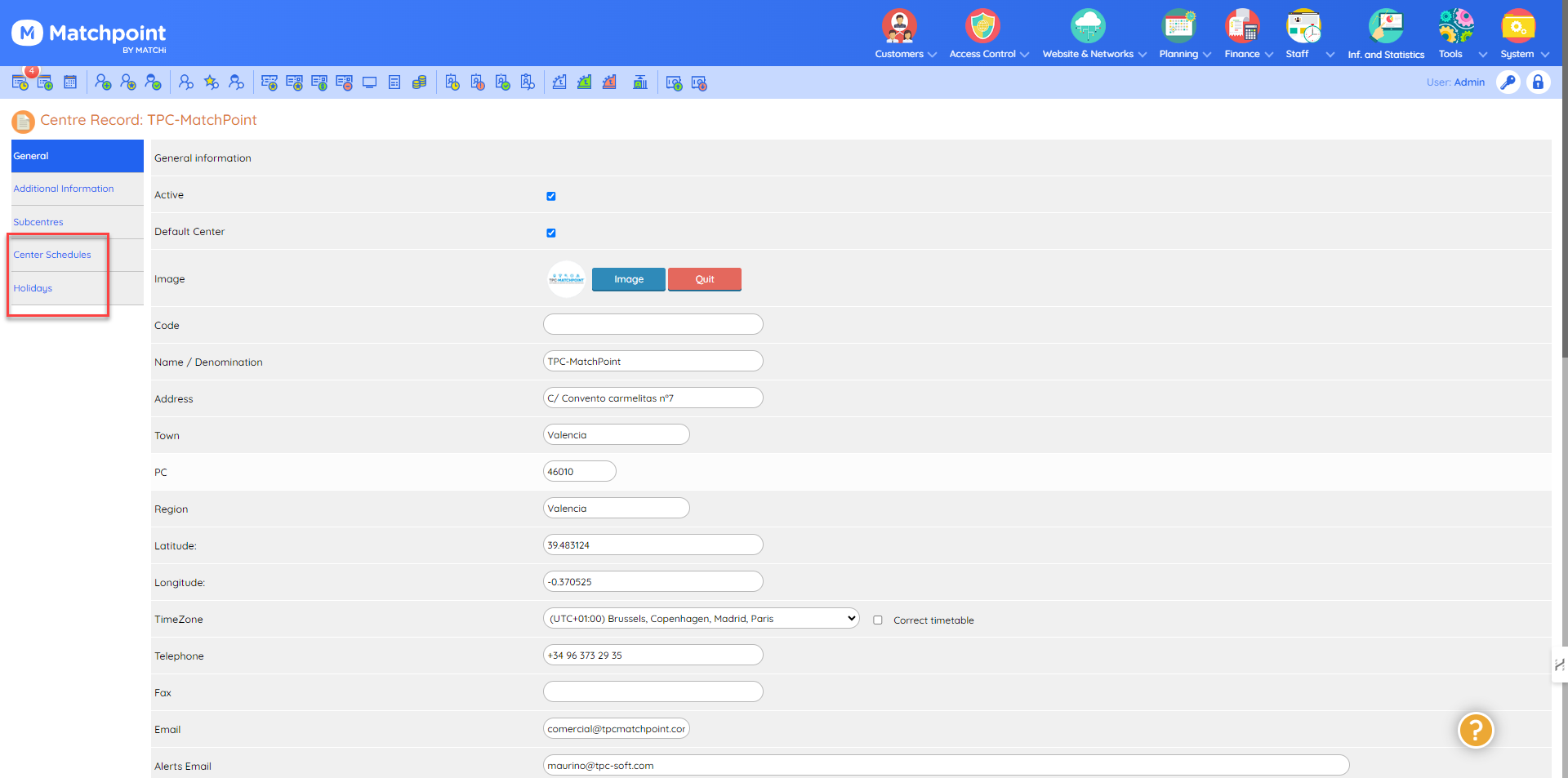This screenshot has width=1568, height=778.
Task: Click the outlined user search icon
Action: (x=186, y=82)
